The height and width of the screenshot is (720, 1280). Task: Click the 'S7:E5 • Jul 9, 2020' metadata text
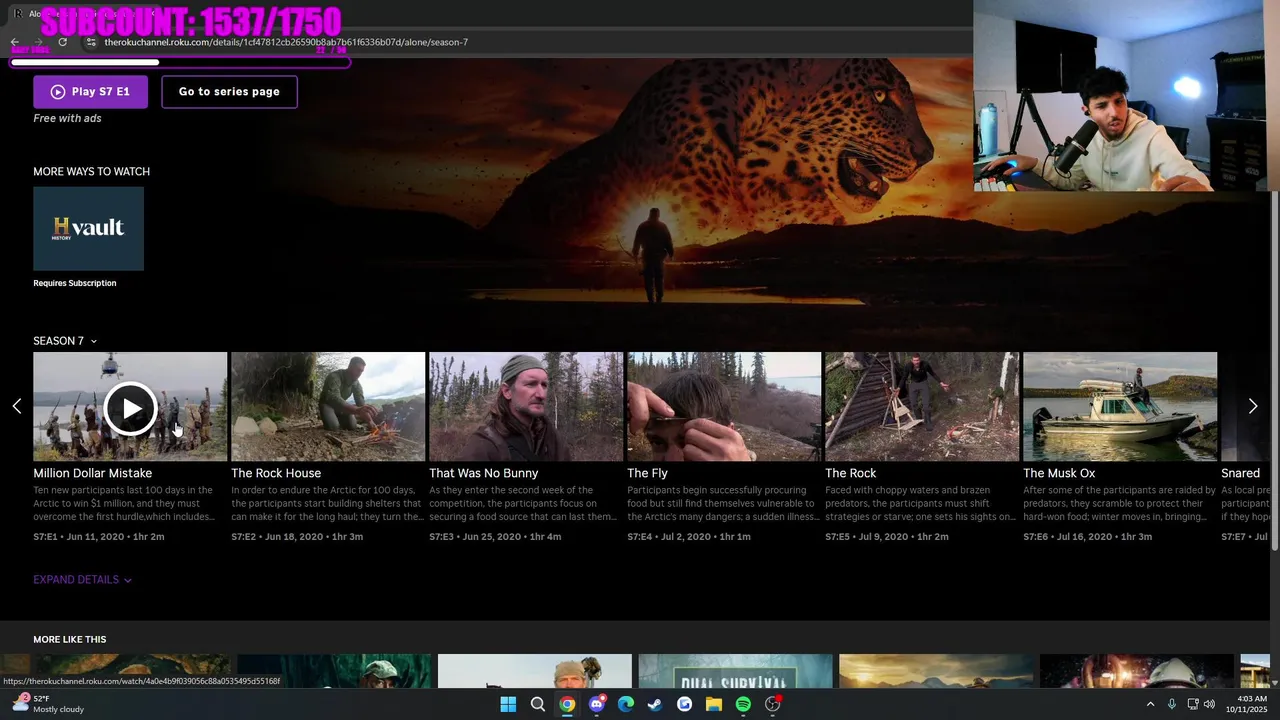[869, 537]
